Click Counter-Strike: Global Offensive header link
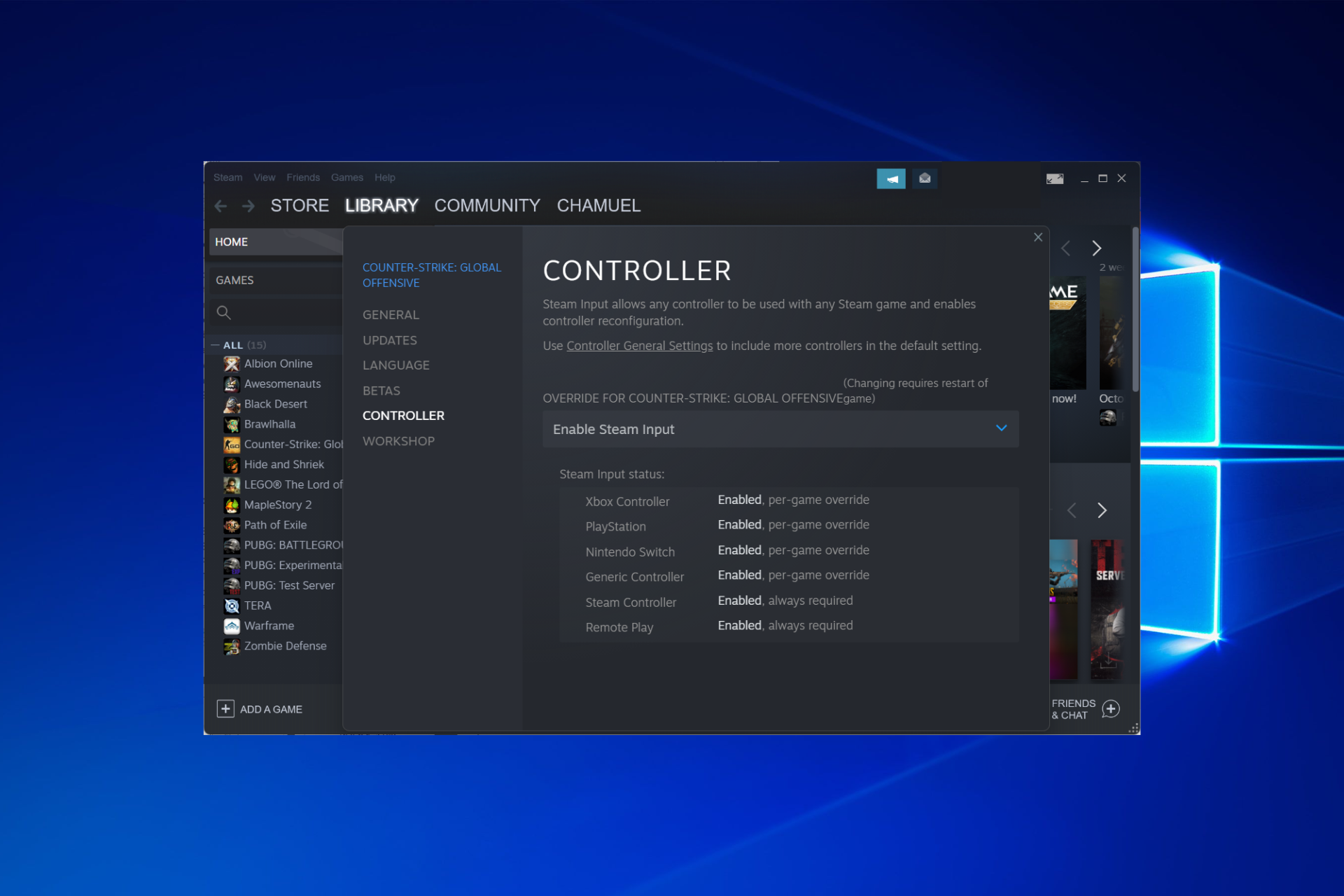This screenshot has height=896, width=1344. coord(431,274)
